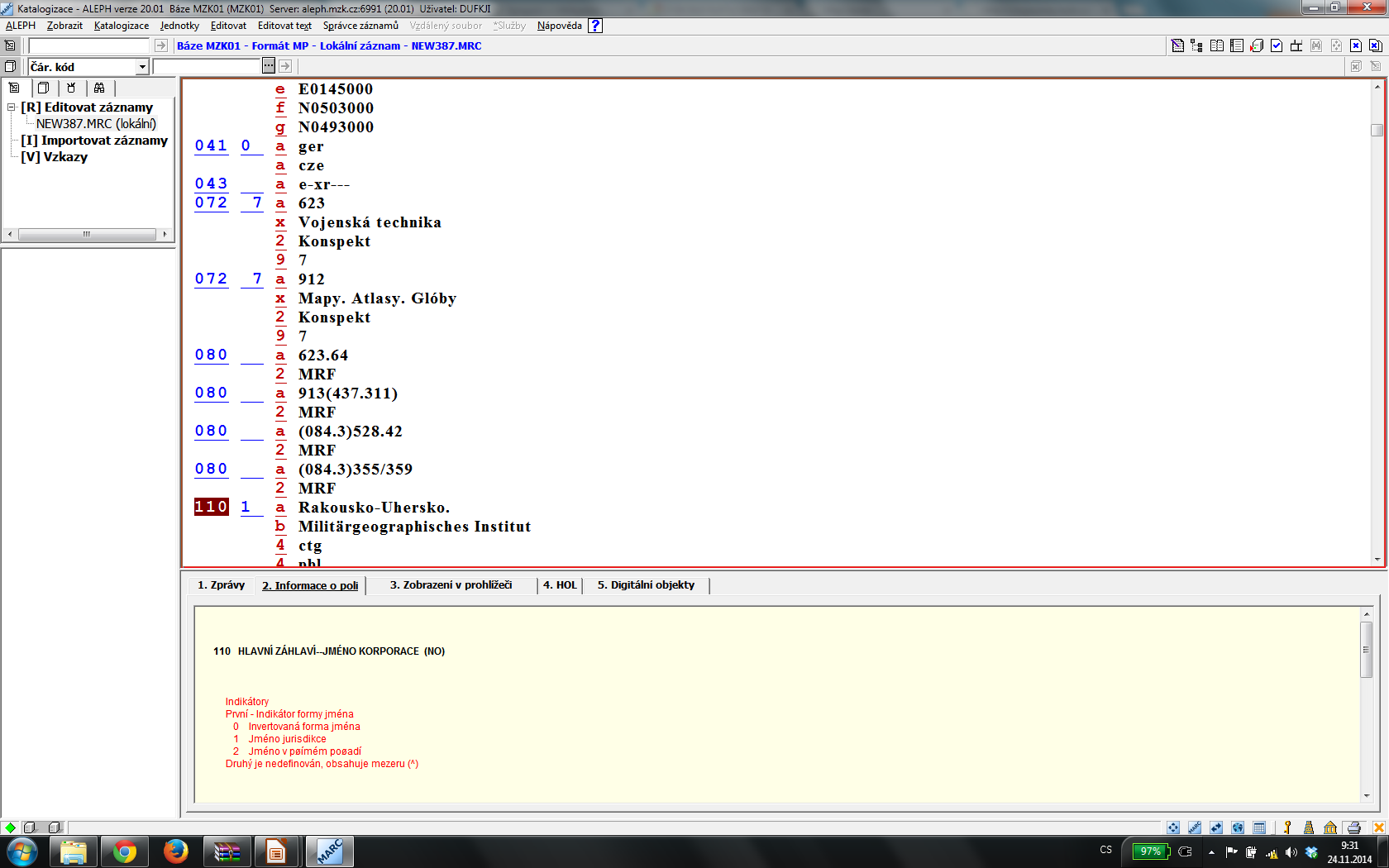Click the tower stack icon in status bar
1389x868 pixels.
pos(1309,827)
